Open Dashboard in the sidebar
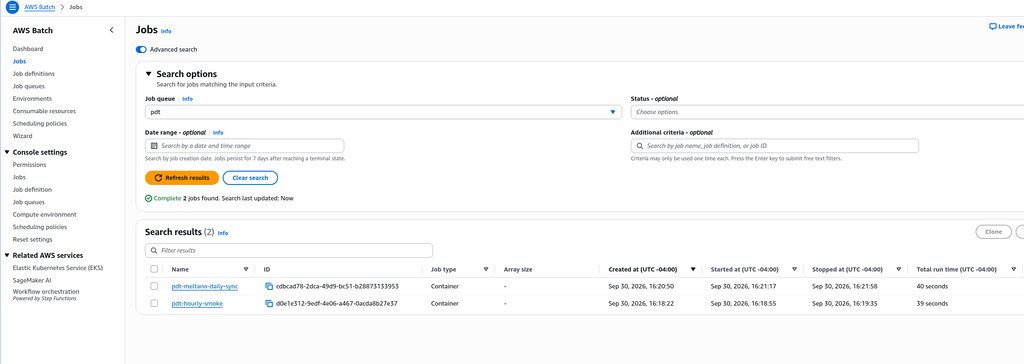The width and height of the screenshot is (1024, 364). (28, 49)
